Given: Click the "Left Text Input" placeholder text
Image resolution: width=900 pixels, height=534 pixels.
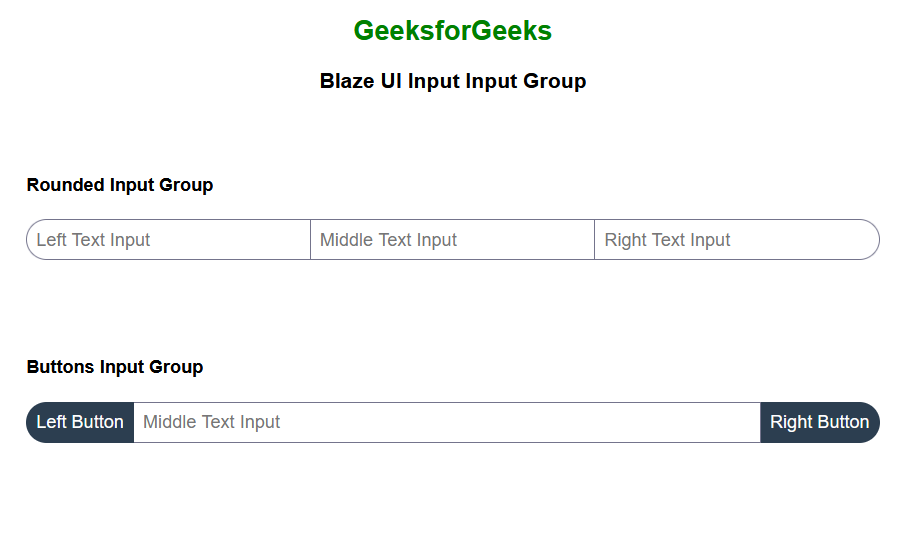Looking at the screenshot, I should pos(93,240).
